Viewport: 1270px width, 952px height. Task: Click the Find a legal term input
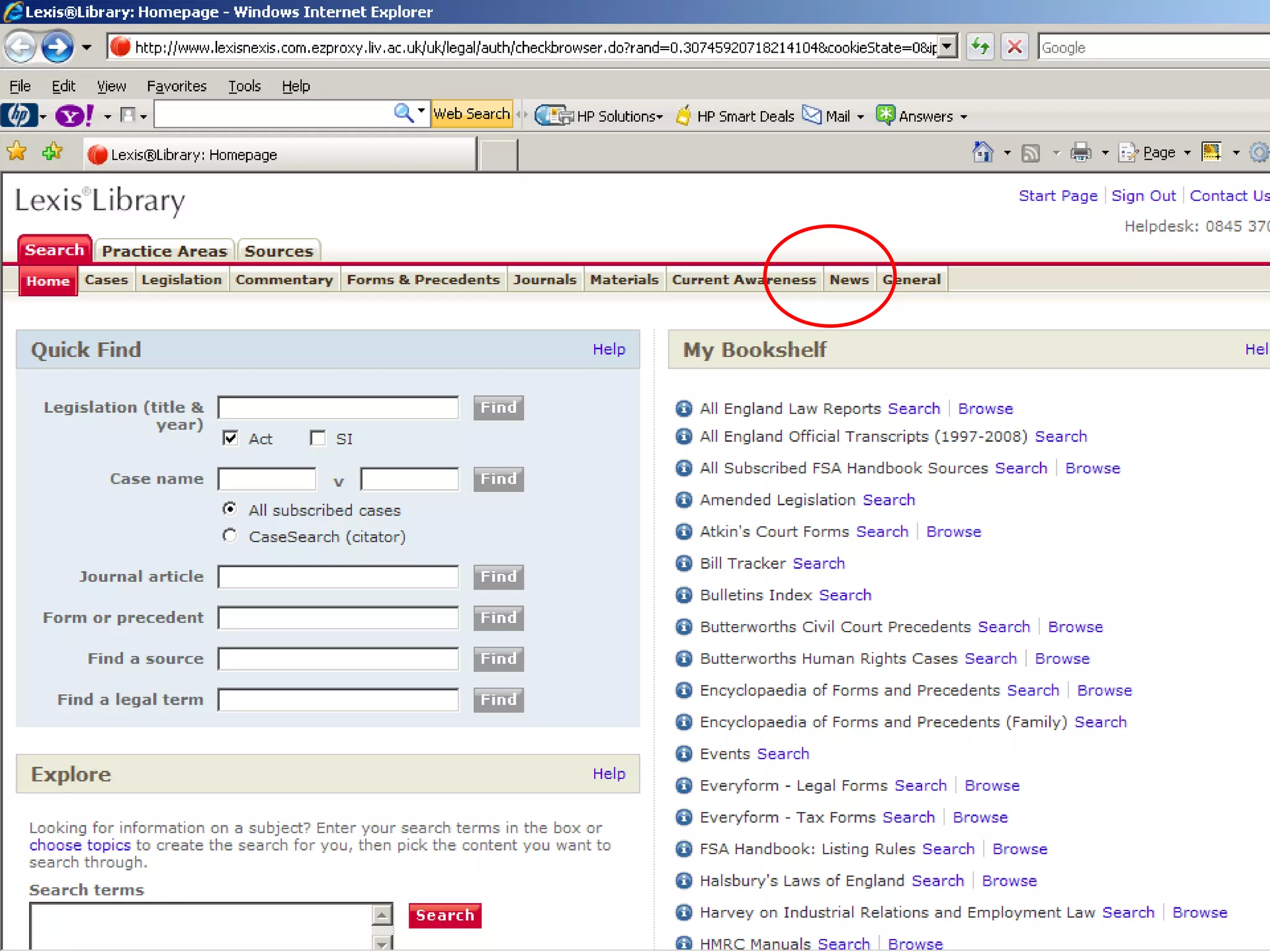click(338, 700)
